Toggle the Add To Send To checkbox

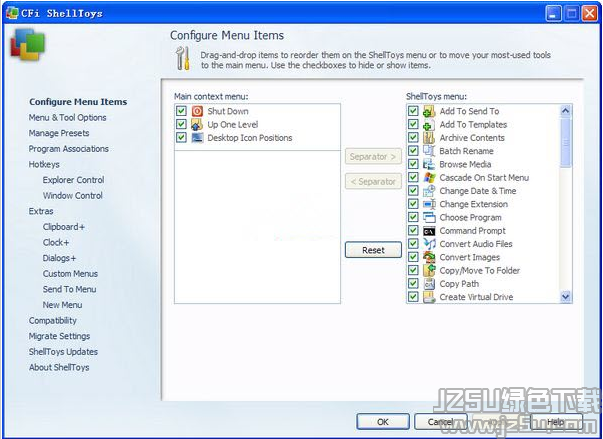pos(413,111)
